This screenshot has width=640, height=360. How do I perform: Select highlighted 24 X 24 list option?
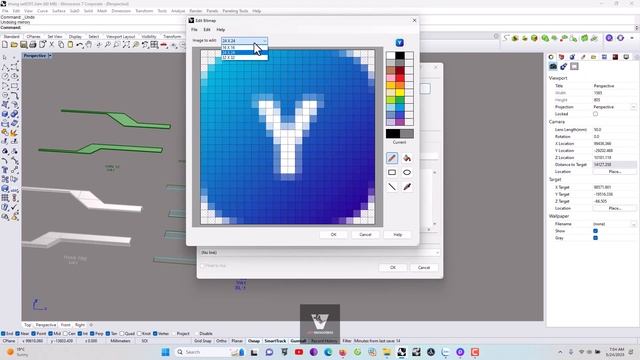pos(244,53)
